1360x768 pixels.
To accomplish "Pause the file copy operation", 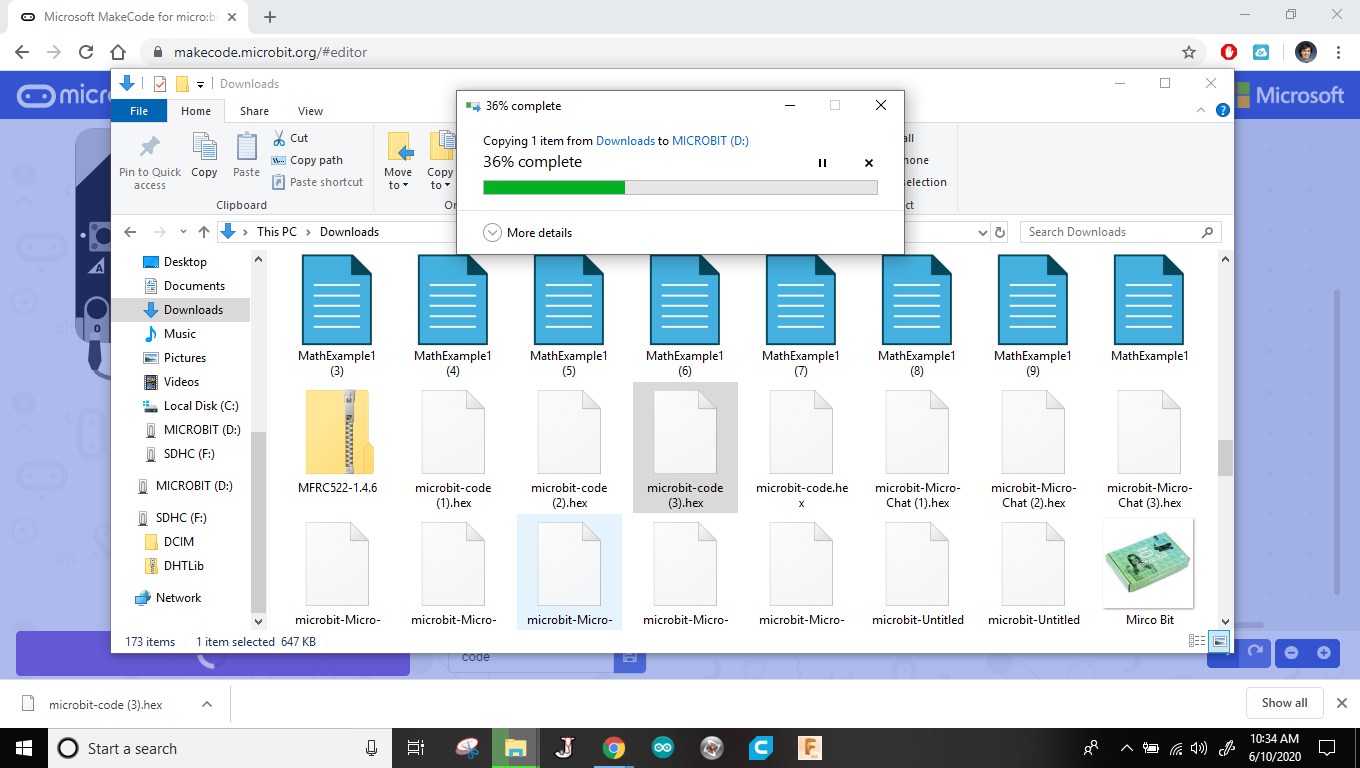I will click(x=822, y=163).
